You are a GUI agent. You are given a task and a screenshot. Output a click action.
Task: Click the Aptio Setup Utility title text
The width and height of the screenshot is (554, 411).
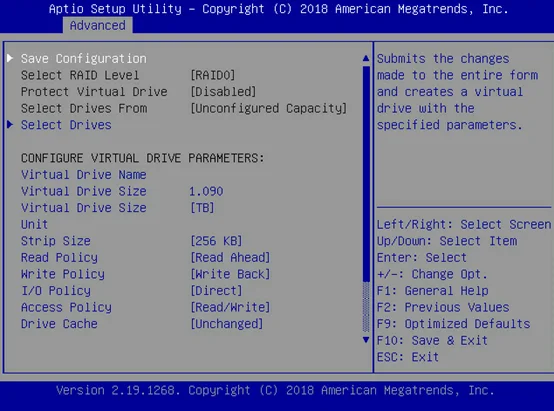278,8
